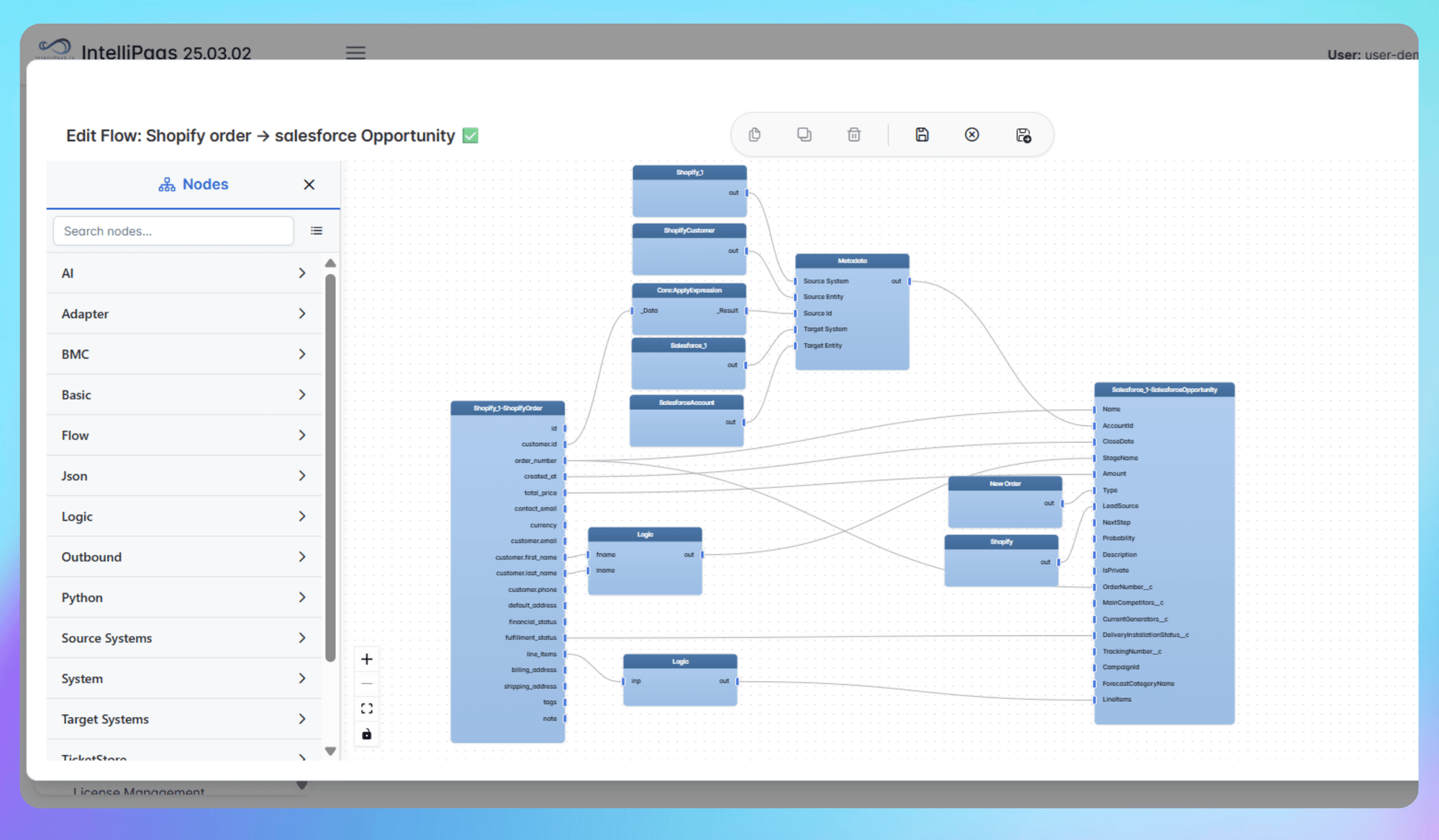1439x840 pixels.
Task: Export flow using the save-with-arrow icon
Action: click(x=1022, y=134)
